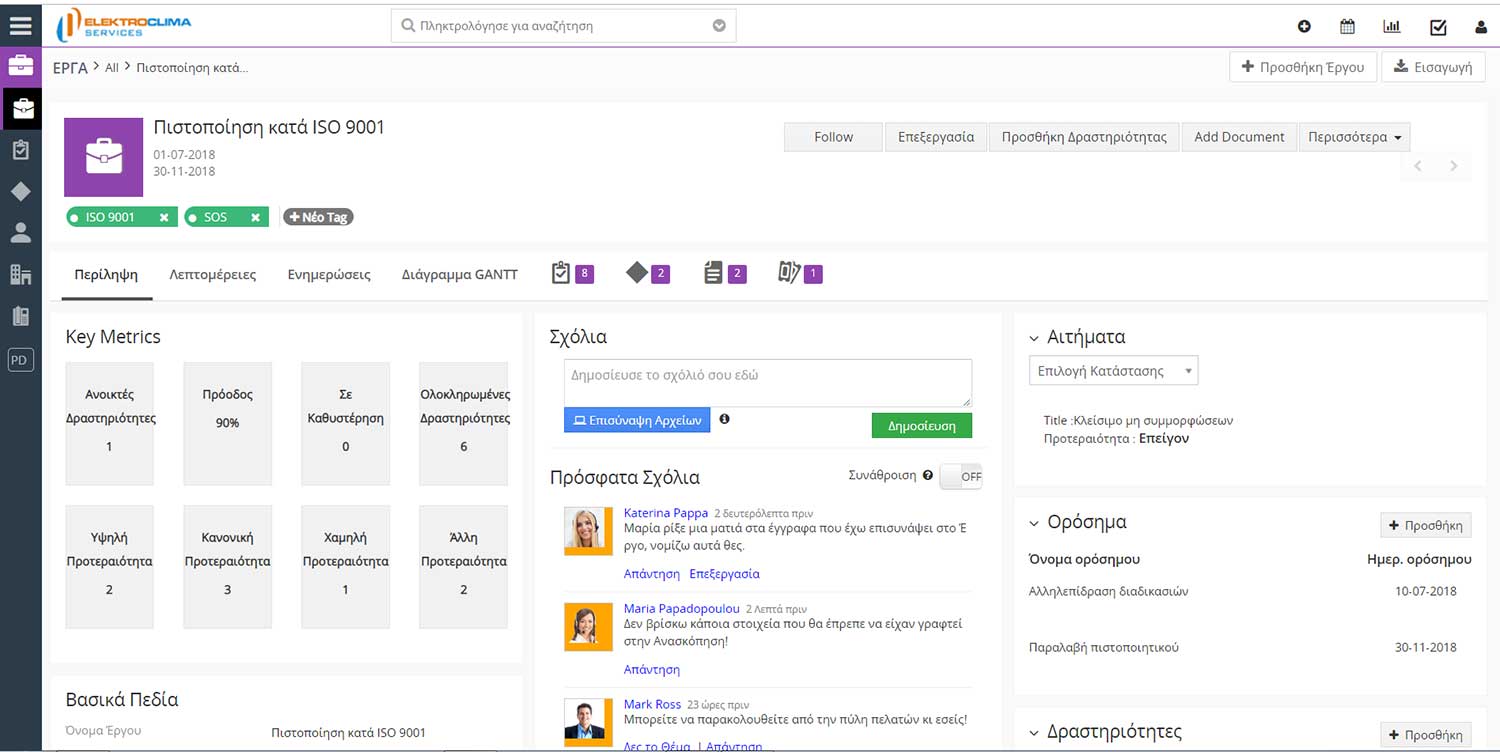Toggle the Συνάθροιση OFF switch
The width and height of the screenshot is (1500, 752).
[x=961, y=477]
